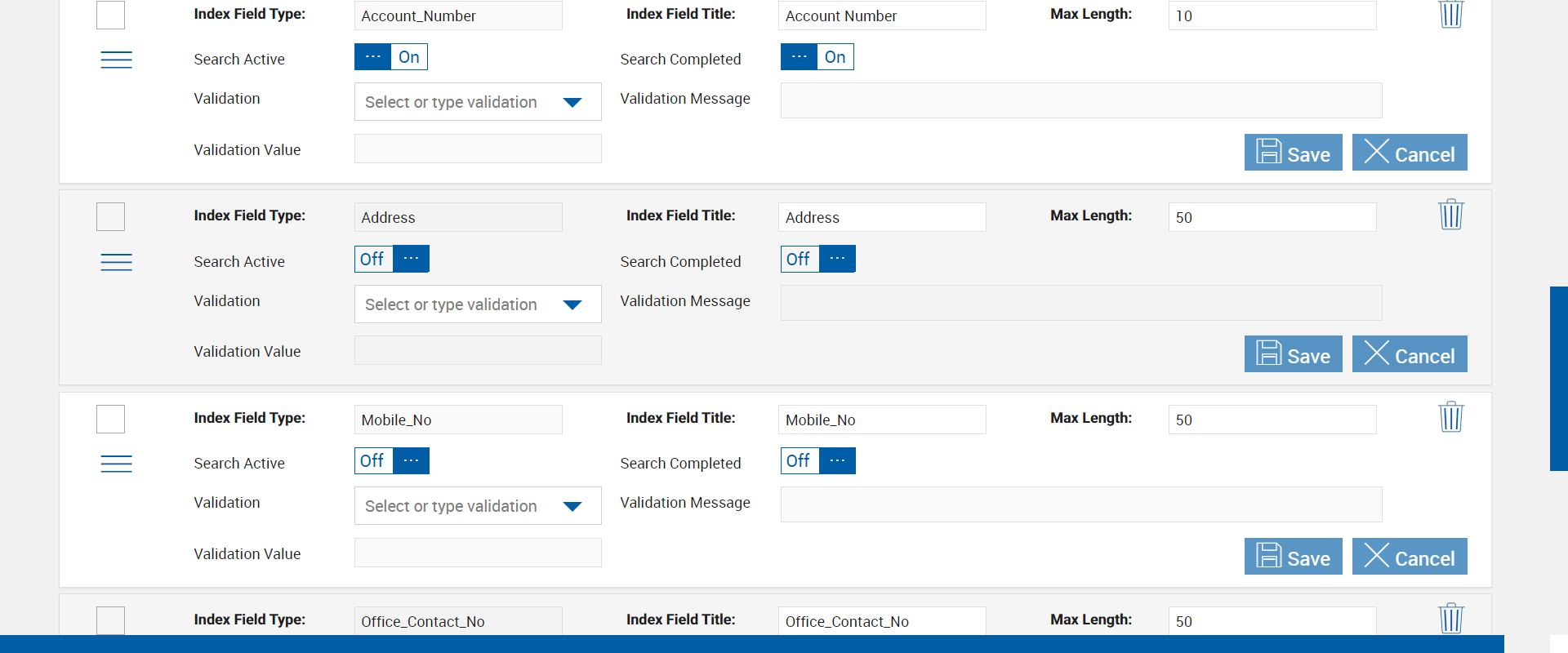Click the trash icon for Address field
Image resolution: width=1568 pixels, height=653 pixels.
pyautogui.click(x=1450, y=215)
